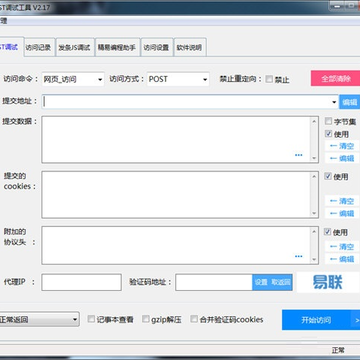Open the 精易编程助手 tab

tap(117, 48)
